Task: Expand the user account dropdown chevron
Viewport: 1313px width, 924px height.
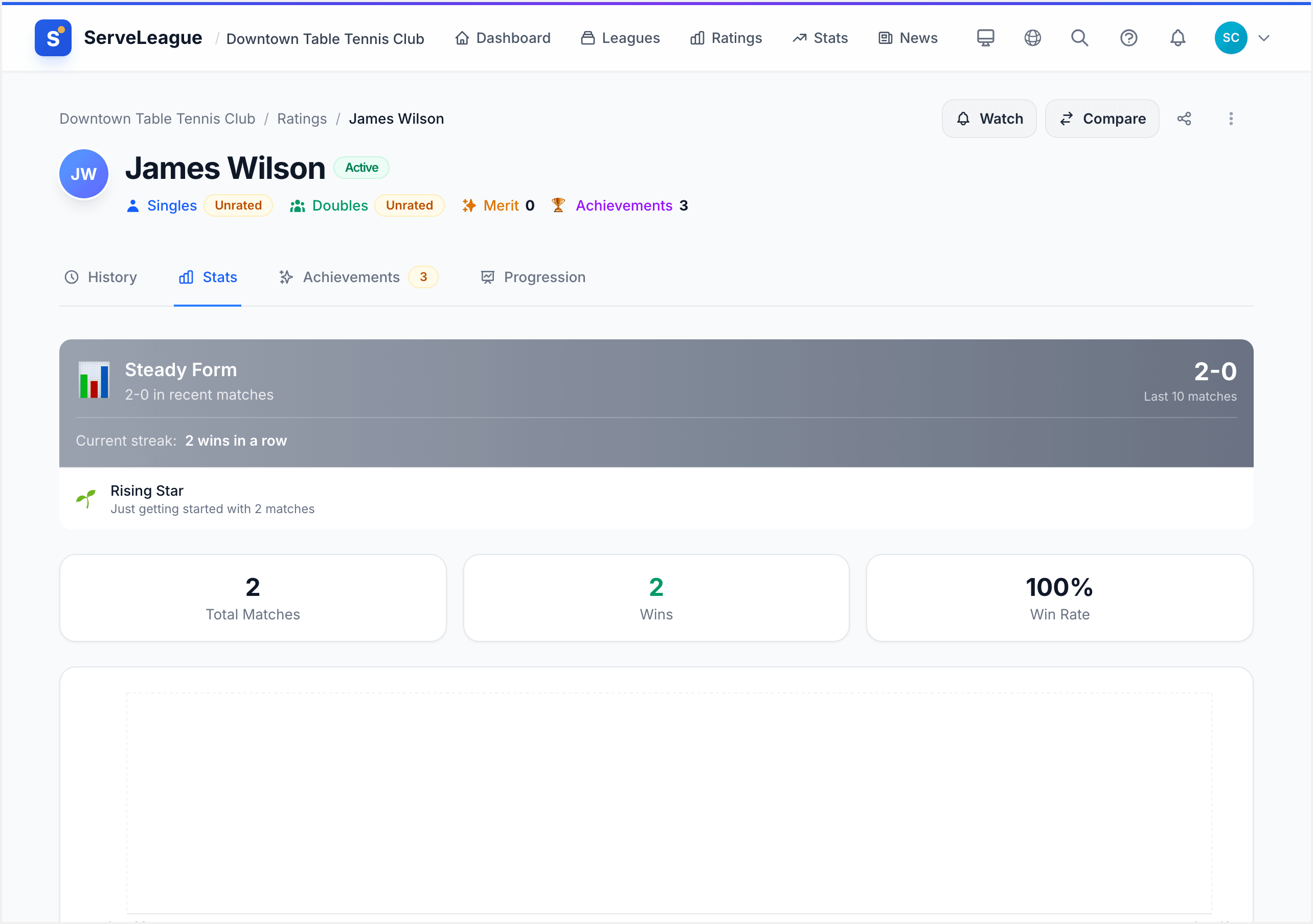Action: (x=1264, y=38)
